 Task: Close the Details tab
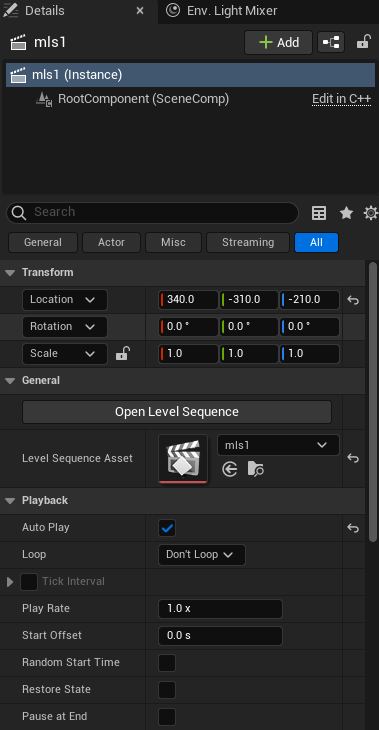(x=140, y=11)
